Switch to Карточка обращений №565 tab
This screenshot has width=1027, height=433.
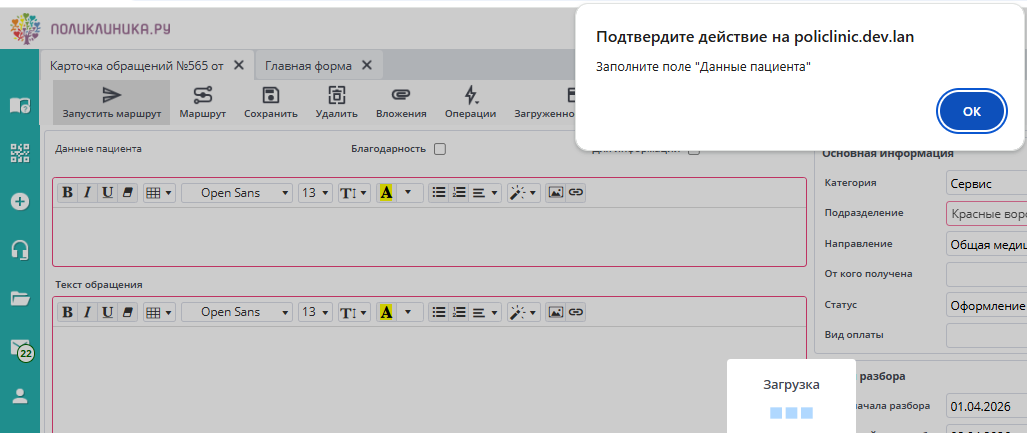coord(138,66)
